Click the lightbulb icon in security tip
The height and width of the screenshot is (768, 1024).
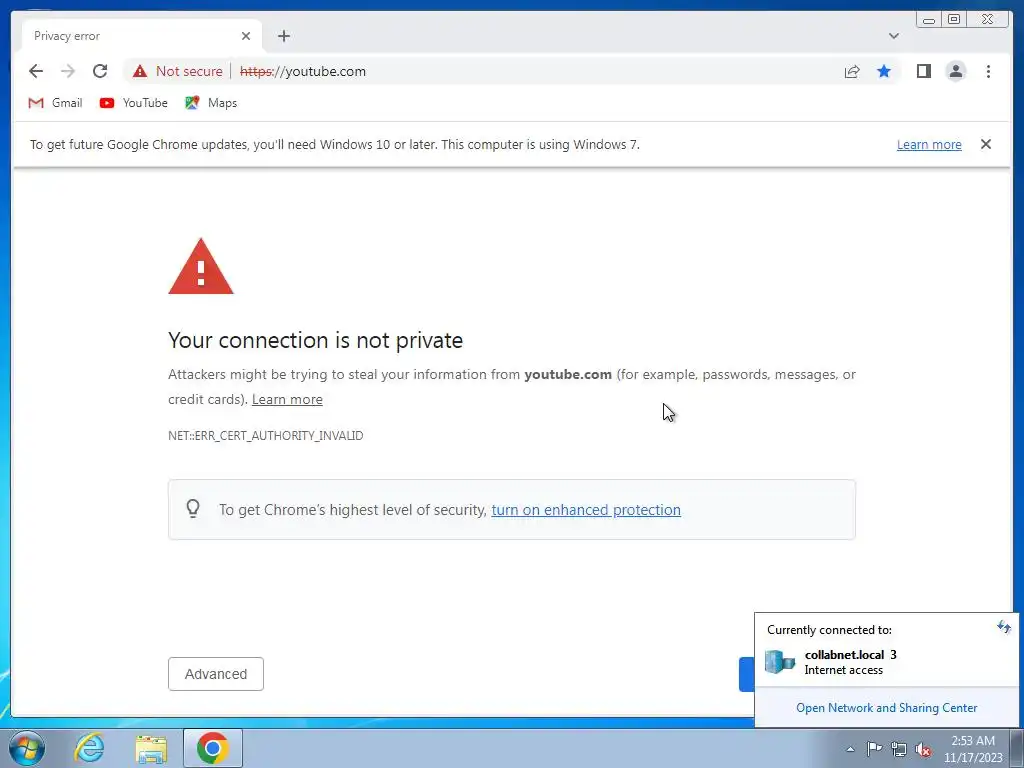(193, 509)
